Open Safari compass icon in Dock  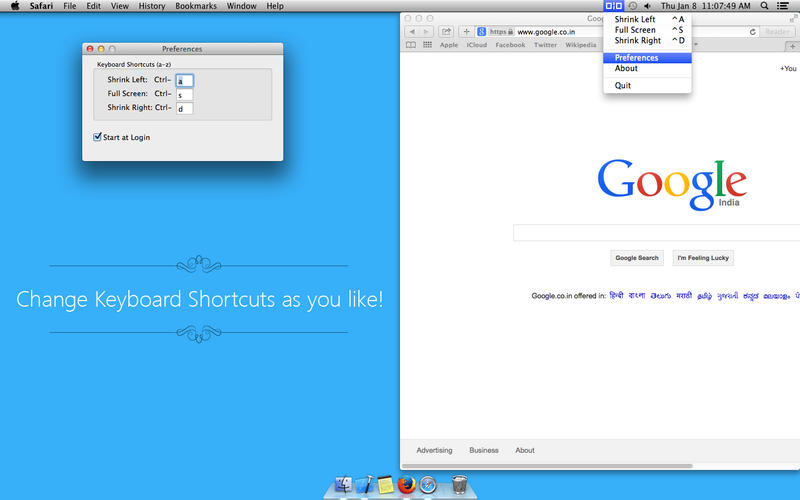(x=428, y=485)
